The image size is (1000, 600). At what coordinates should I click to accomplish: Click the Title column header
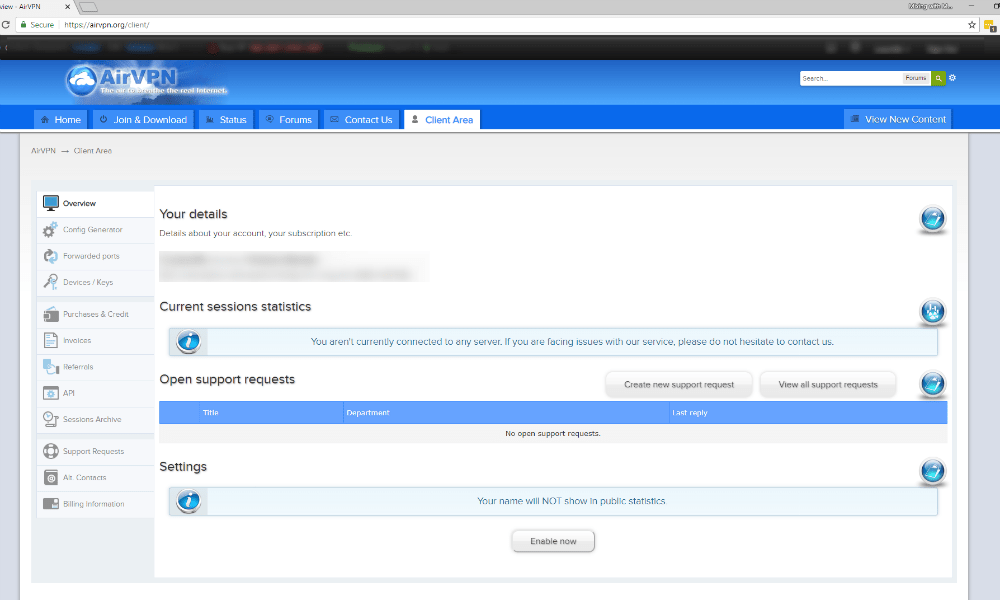210,413
